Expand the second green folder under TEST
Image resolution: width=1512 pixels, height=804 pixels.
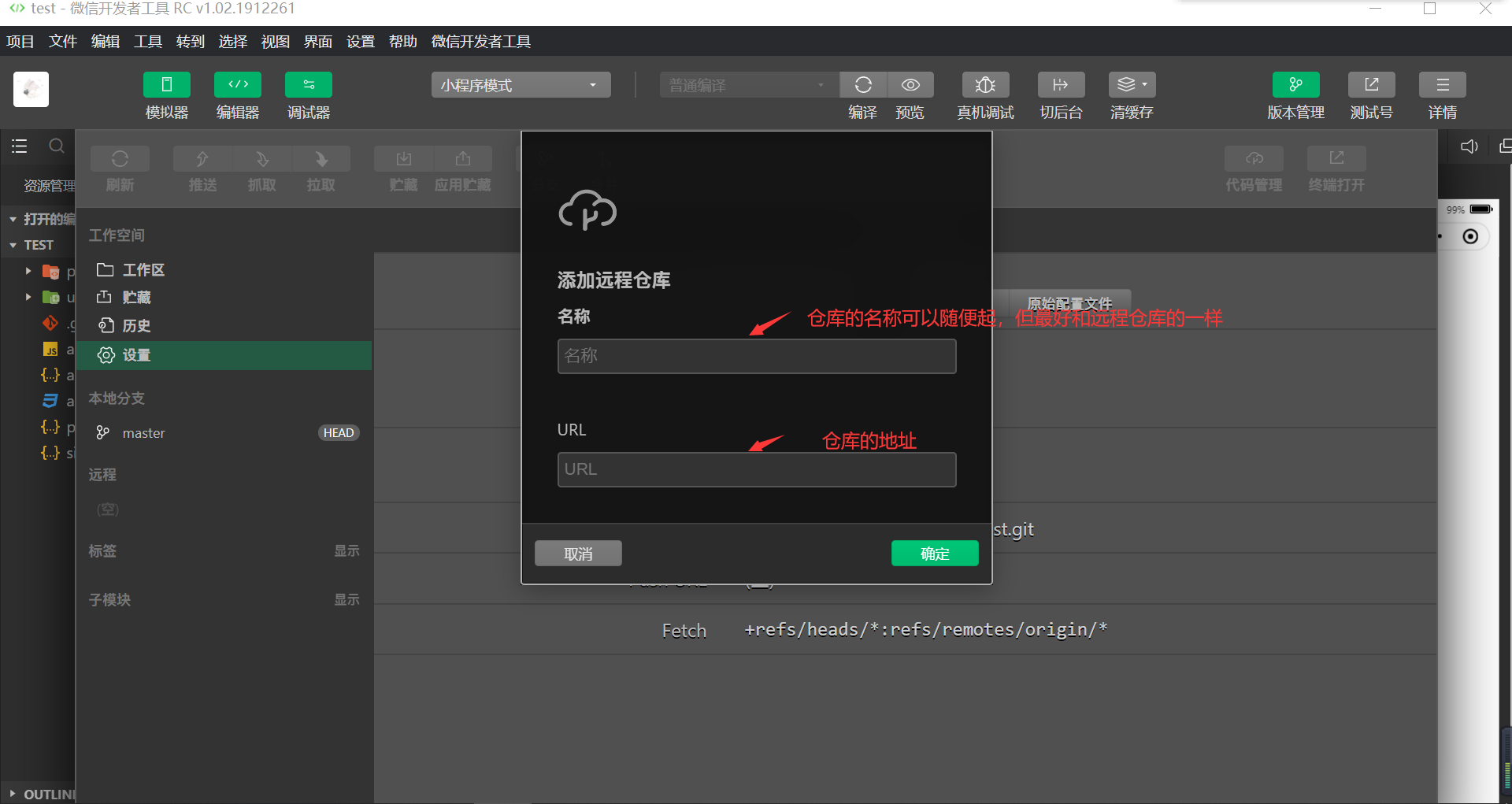28,297
